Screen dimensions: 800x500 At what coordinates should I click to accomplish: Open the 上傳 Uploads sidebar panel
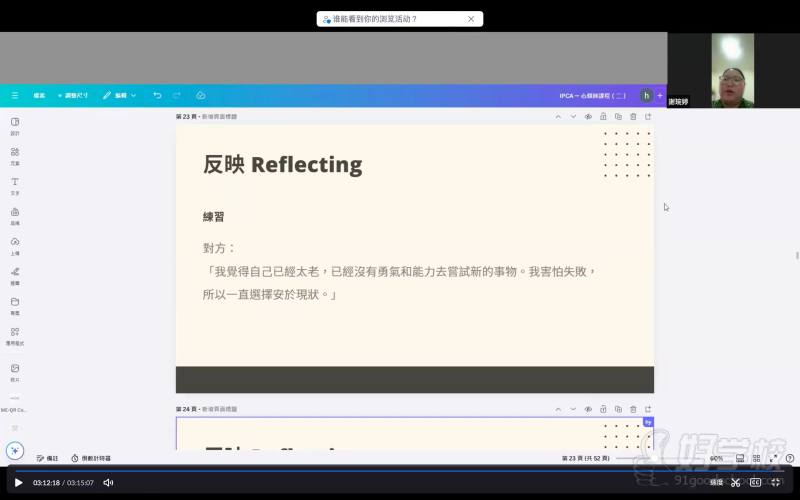15,245
